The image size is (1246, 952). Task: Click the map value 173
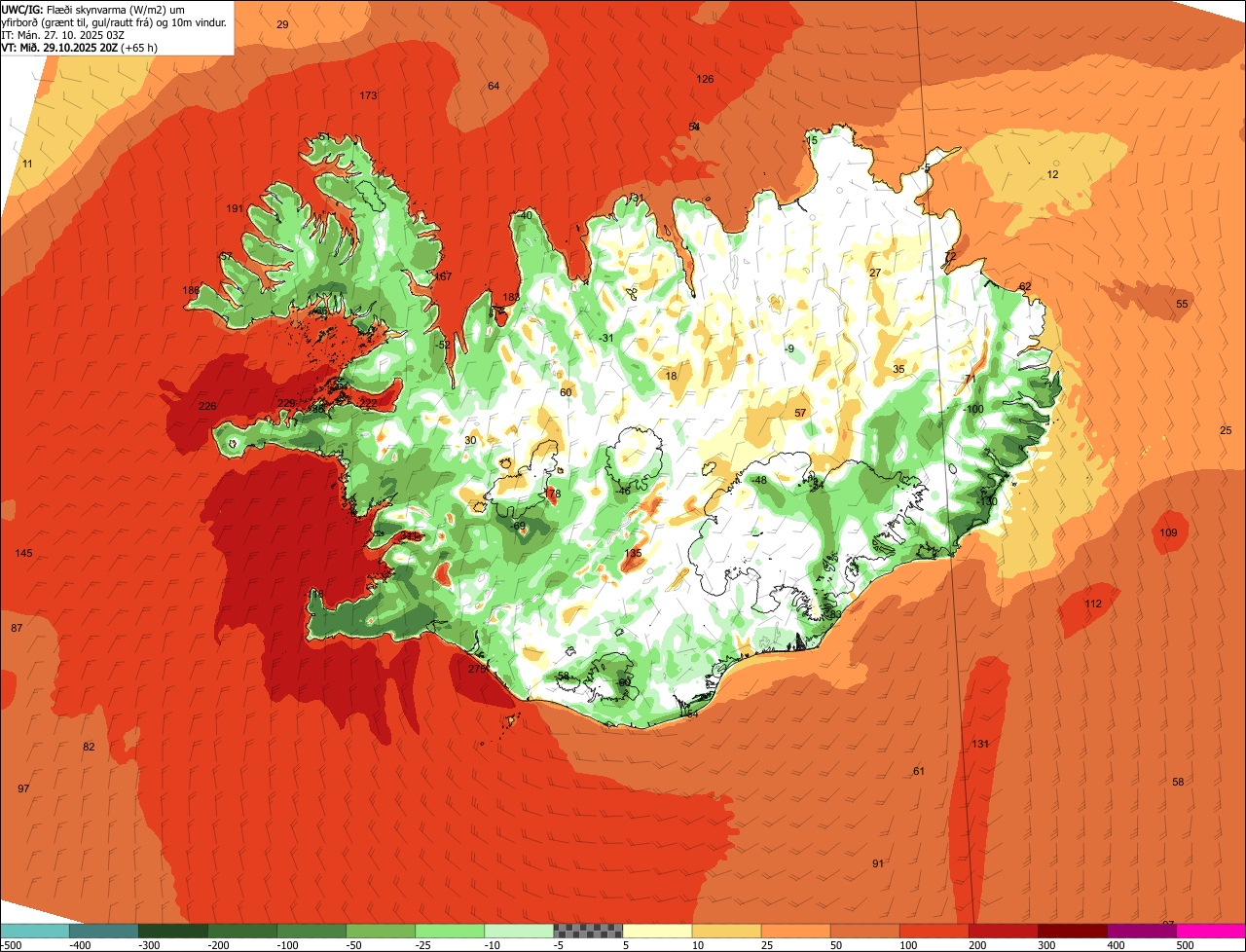(x=368, y=95)
